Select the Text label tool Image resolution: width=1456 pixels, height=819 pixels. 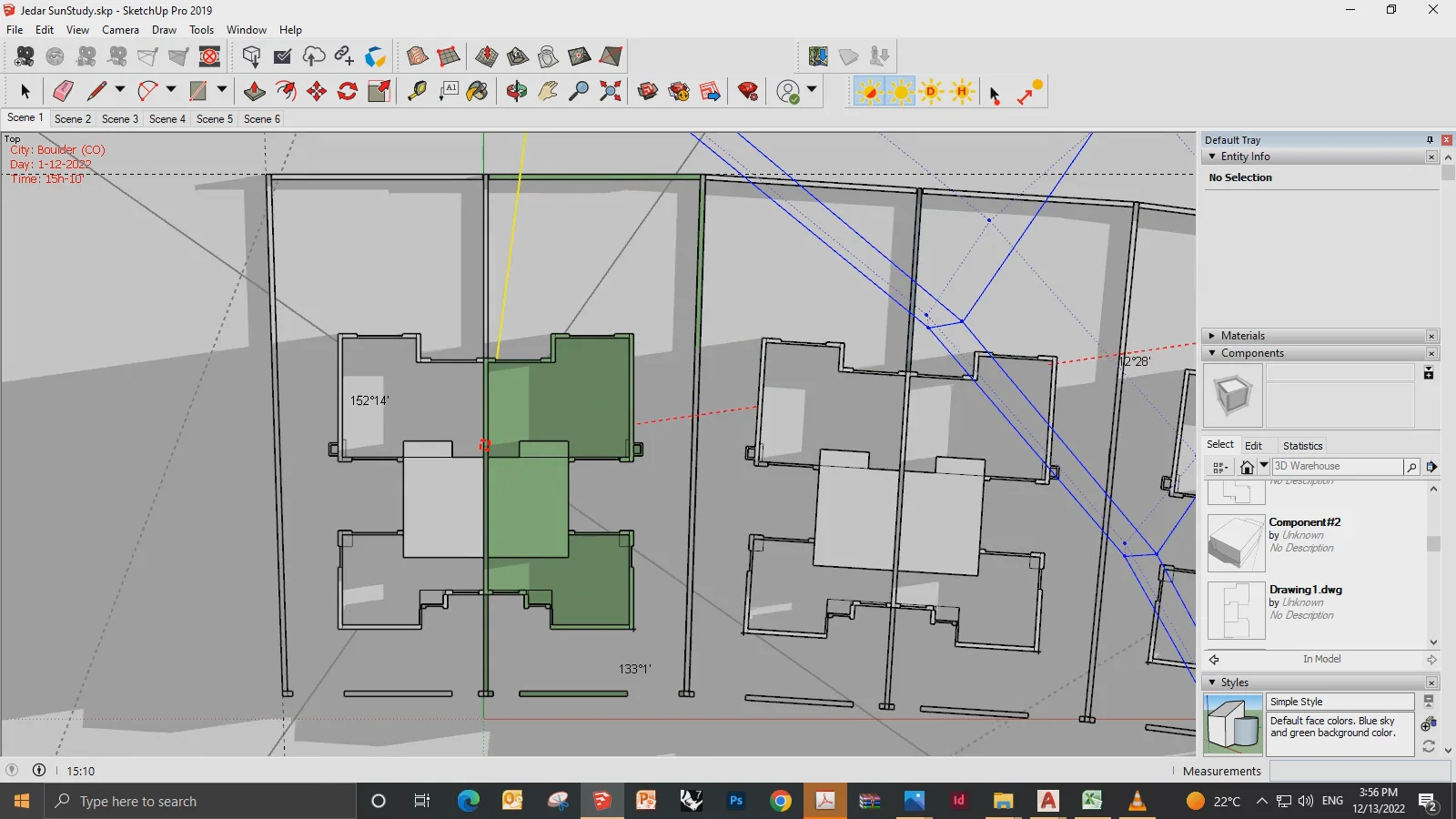(449, 91)
